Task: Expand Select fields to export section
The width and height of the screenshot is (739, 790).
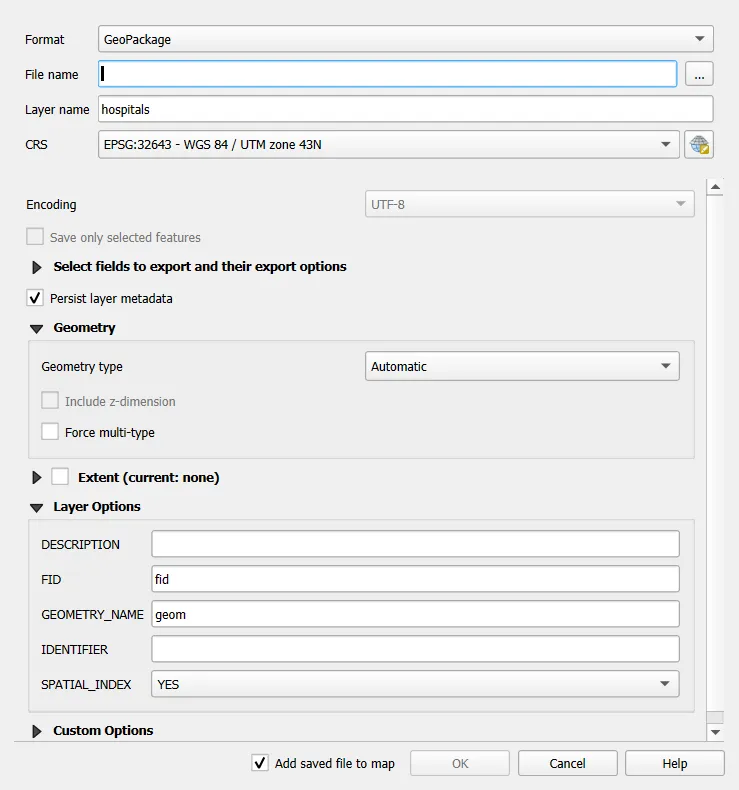Action: coord(37,267)
